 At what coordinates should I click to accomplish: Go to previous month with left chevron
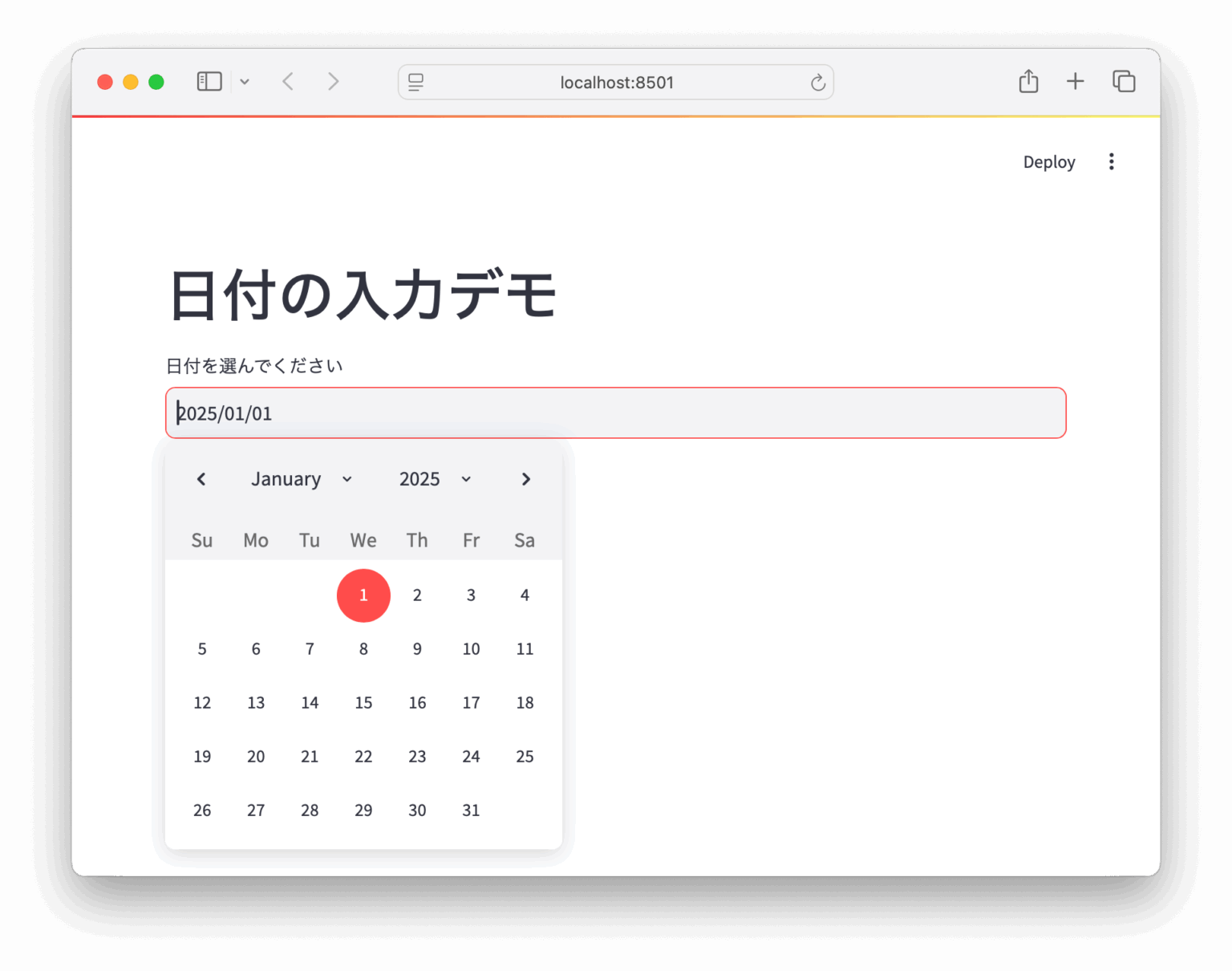[x=201, y=478]
